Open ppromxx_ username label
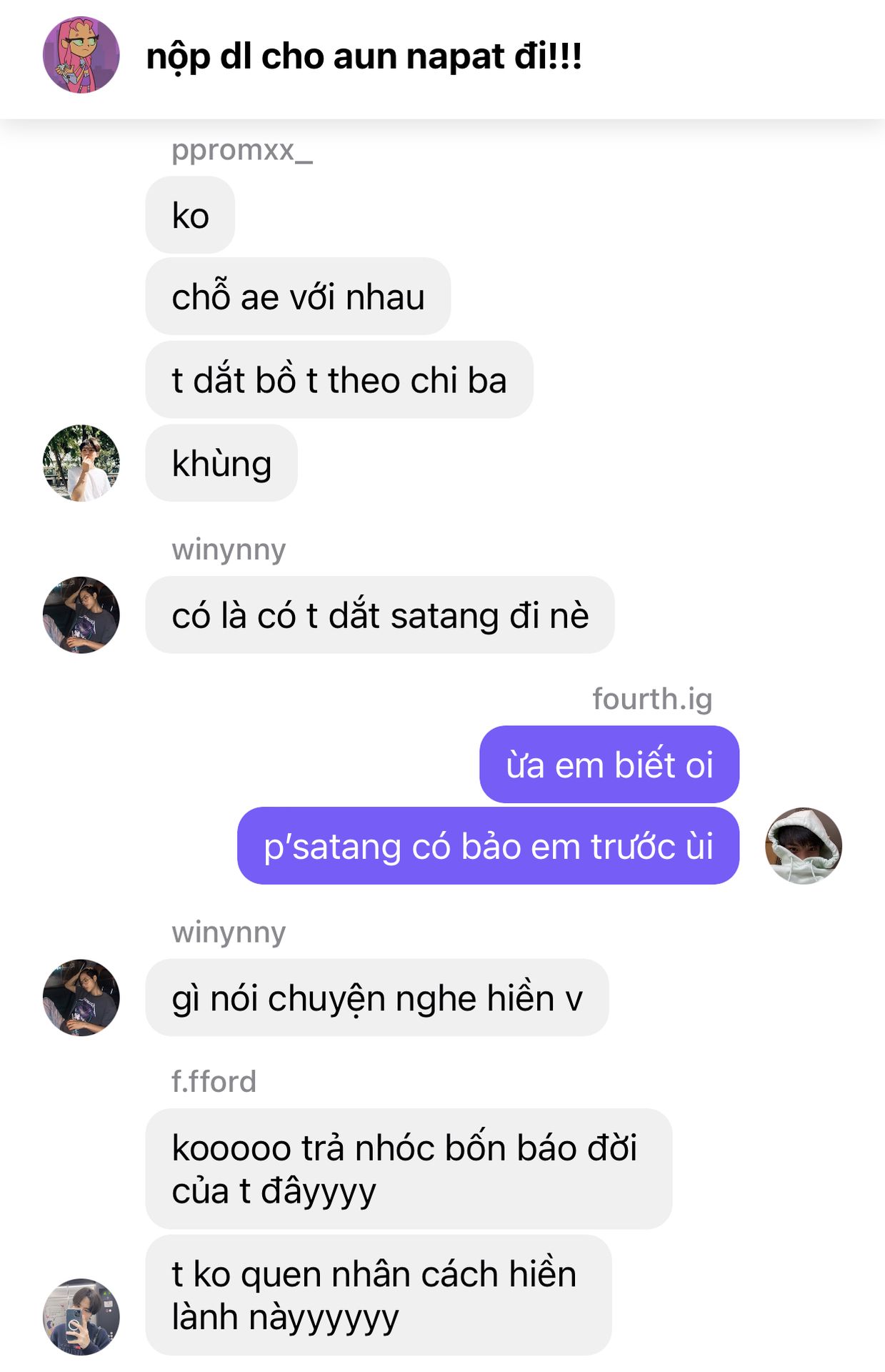 (x=241, y=150)
